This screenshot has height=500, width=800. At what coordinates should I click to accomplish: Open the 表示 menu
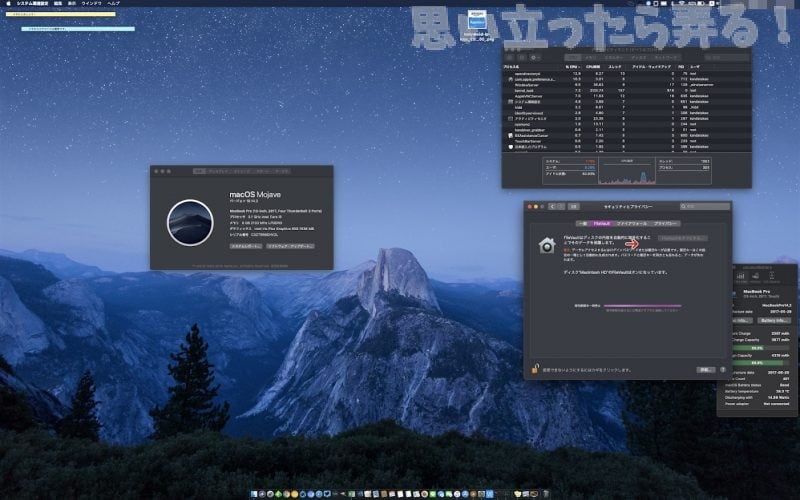(x=72, y=3)
